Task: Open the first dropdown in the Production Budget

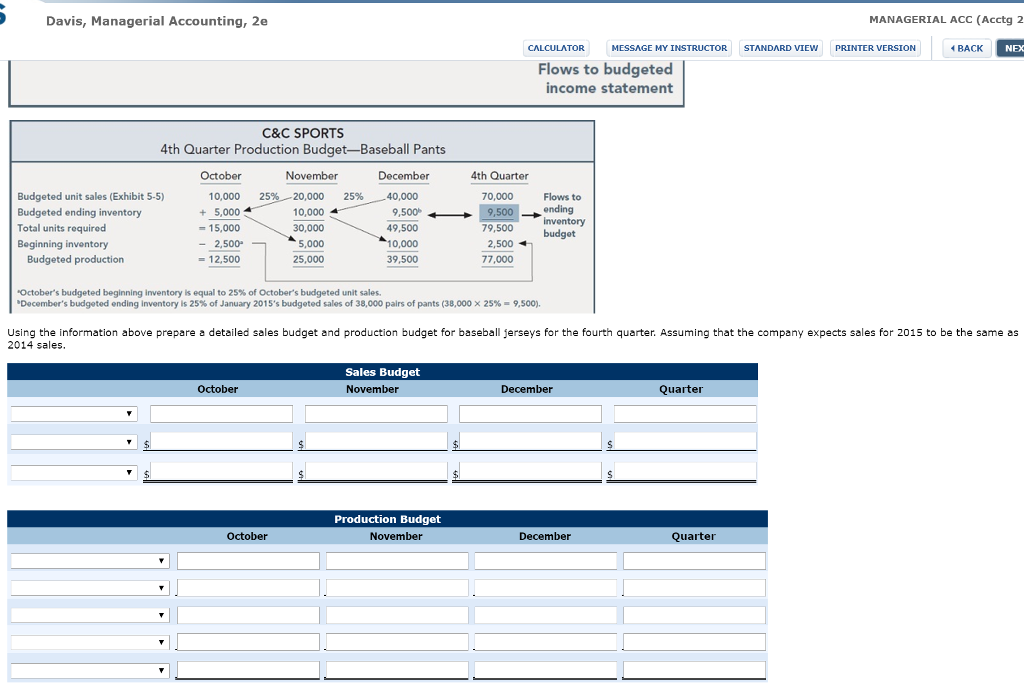Action: [x=88, y=560]
